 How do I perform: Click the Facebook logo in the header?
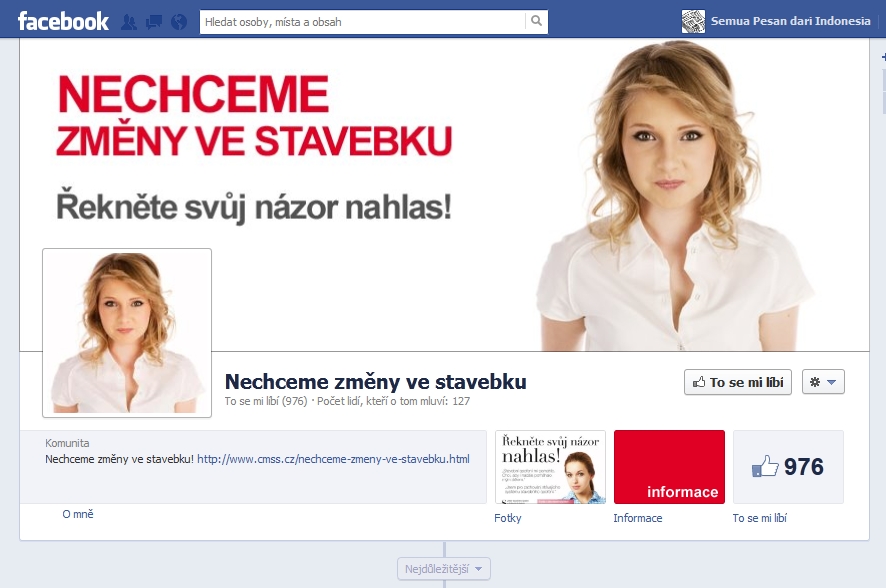point(63,21)
